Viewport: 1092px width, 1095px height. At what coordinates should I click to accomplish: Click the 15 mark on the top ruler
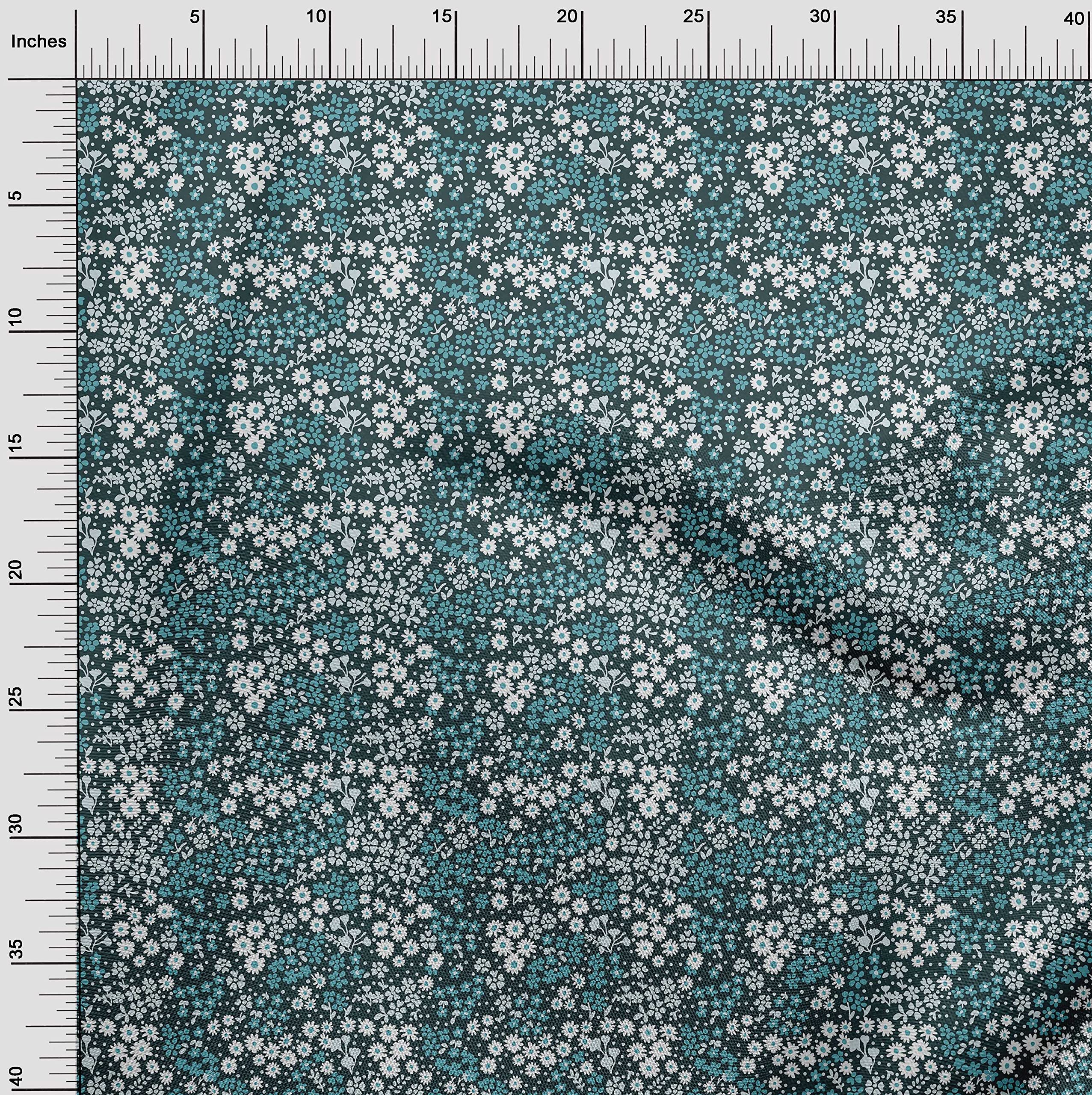442,17
